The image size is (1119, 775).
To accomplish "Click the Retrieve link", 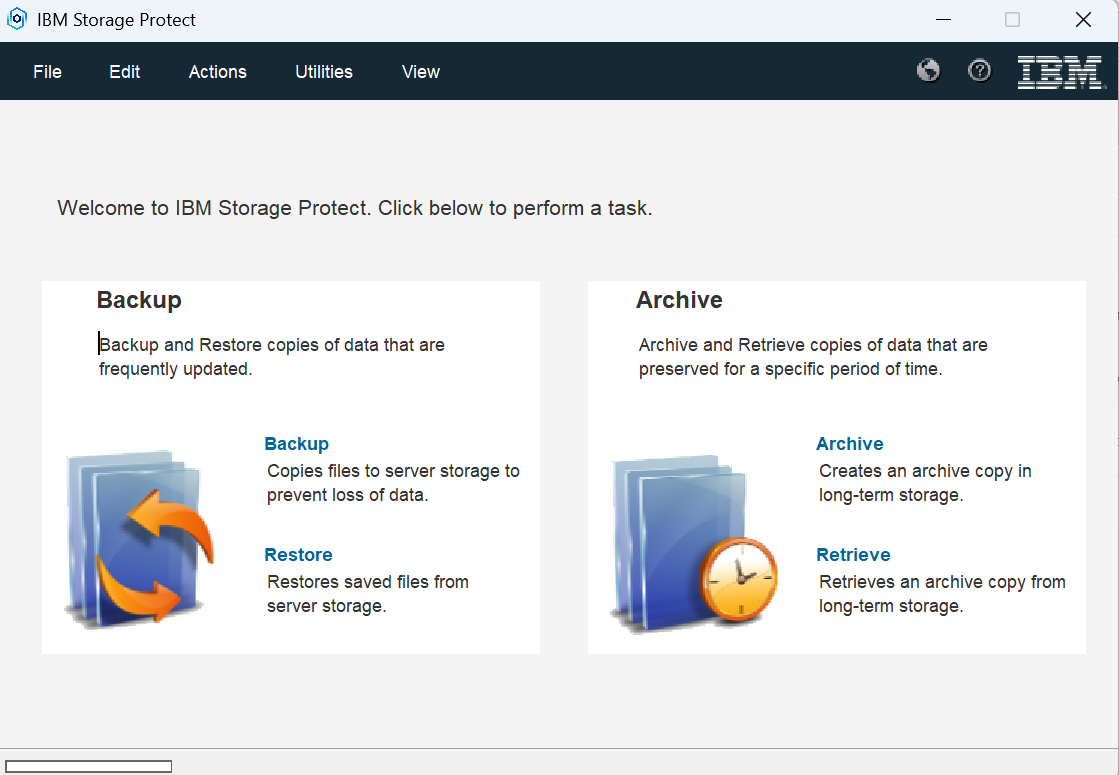I will (853, 555).
